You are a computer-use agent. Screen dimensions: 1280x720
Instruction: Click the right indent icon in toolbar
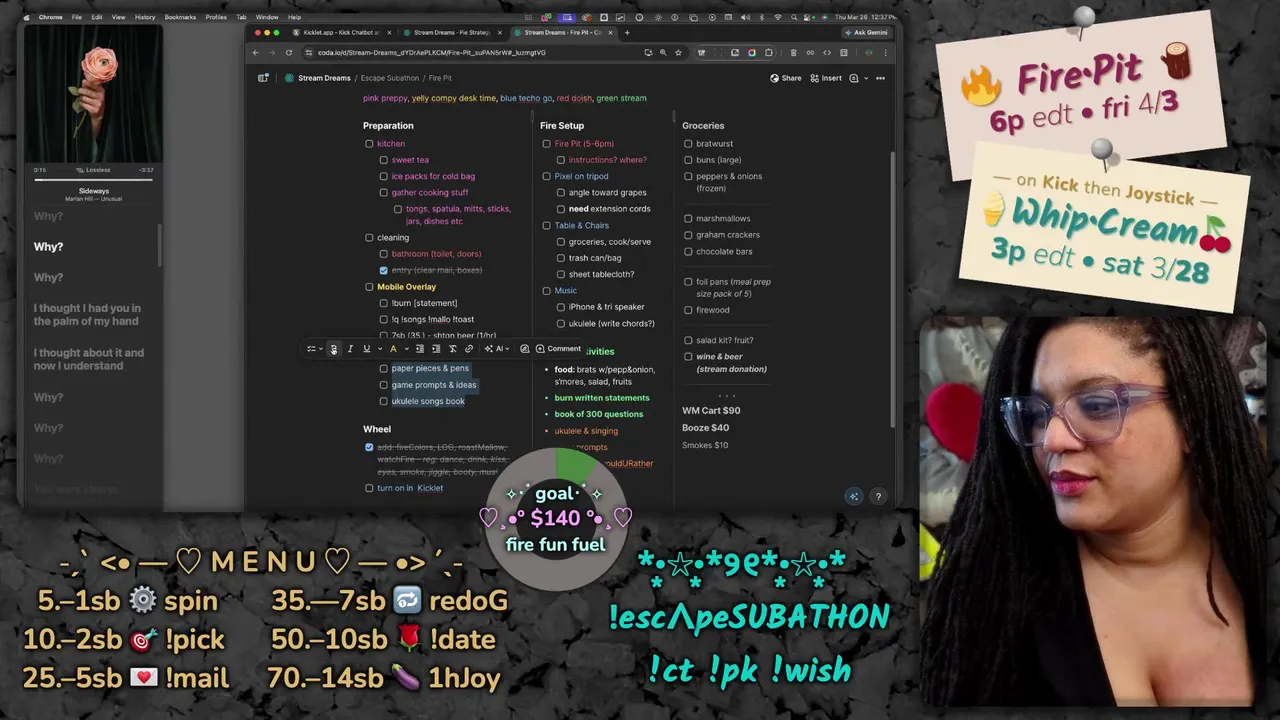[436, 349]
